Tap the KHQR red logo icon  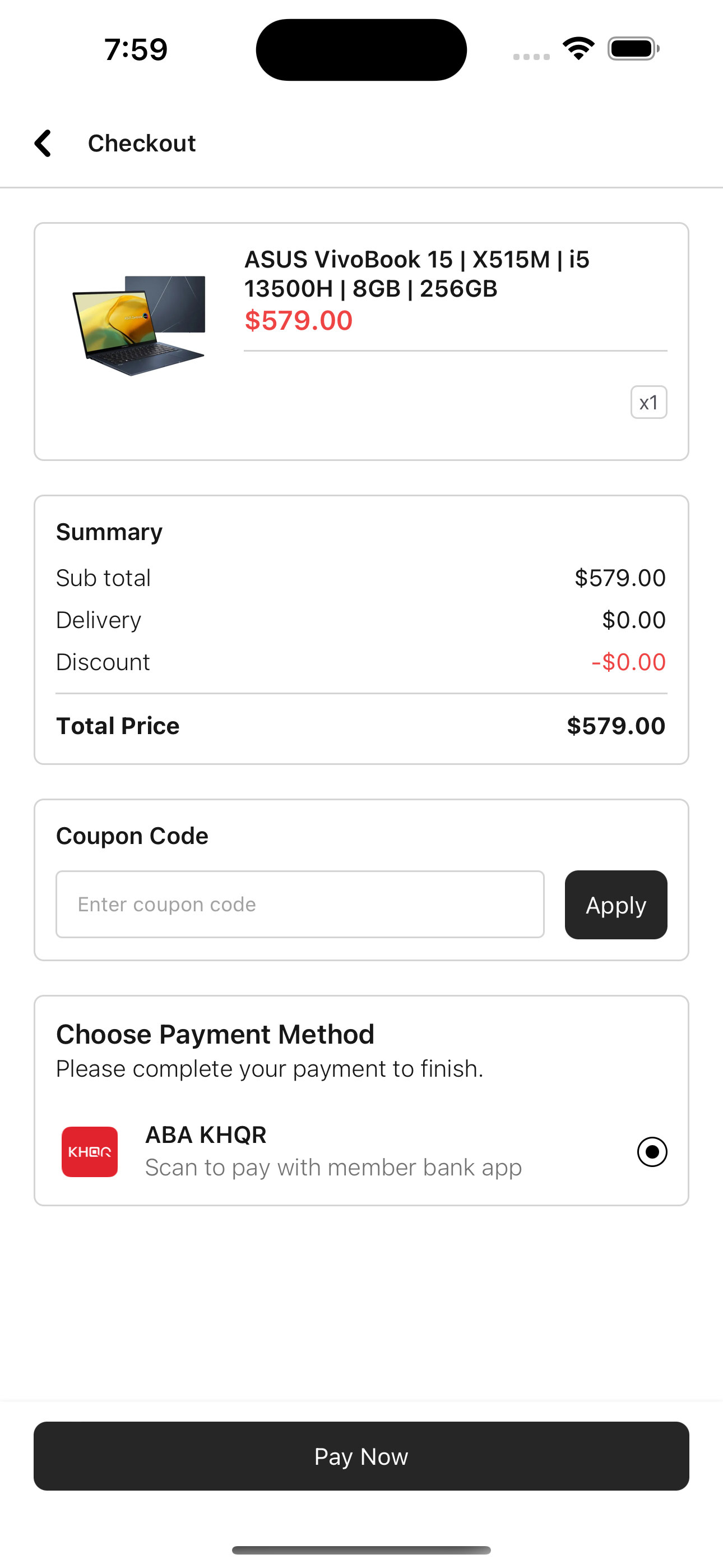point(90,1152)
